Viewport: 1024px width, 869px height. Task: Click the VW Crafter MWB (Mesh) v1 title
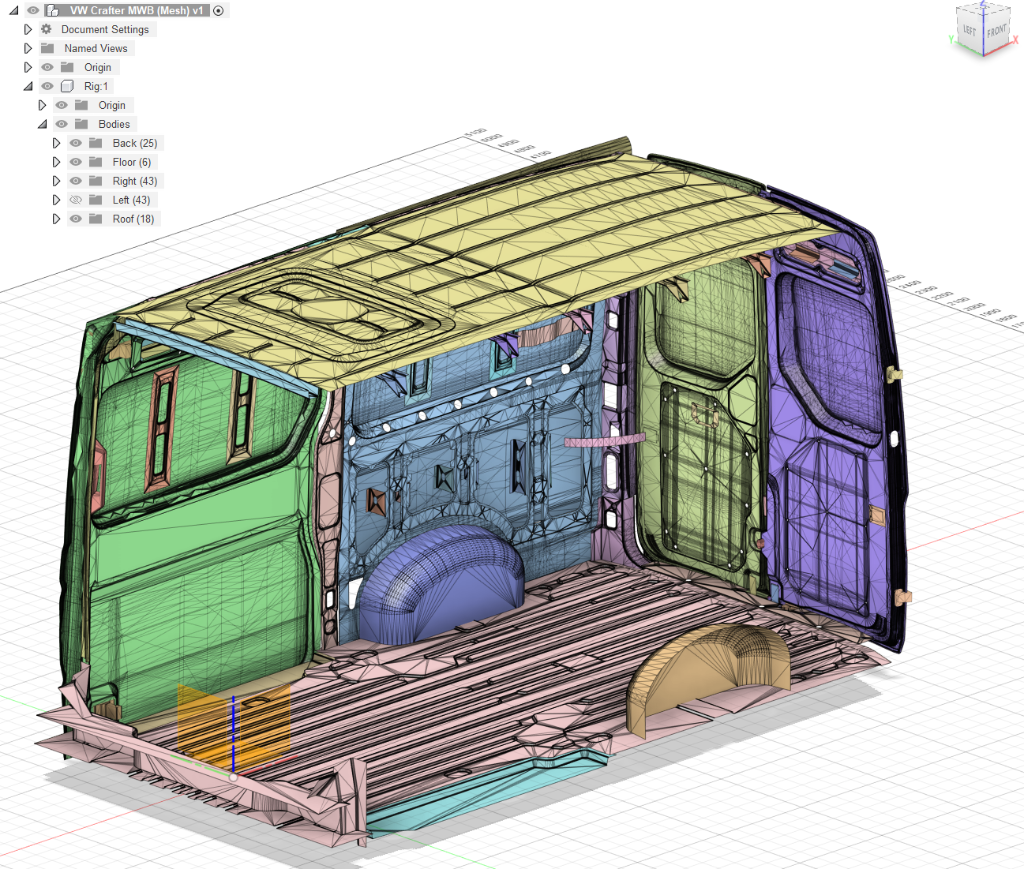(x=139, y=10)
